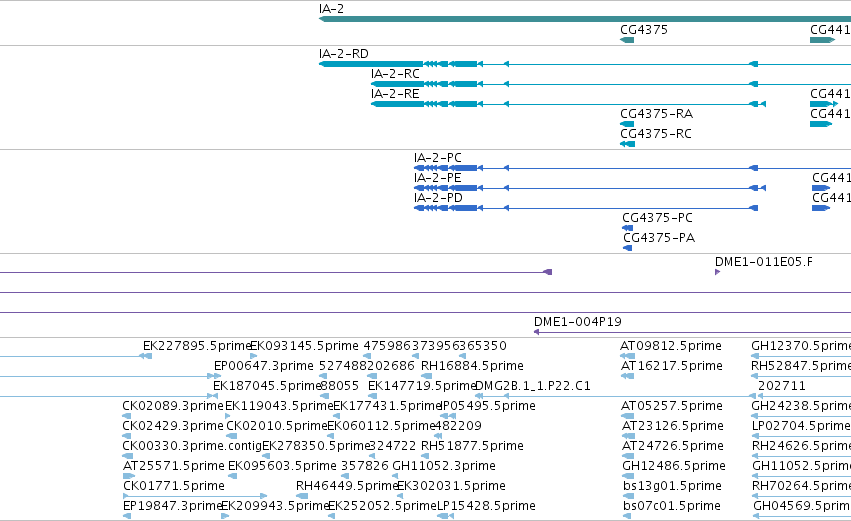Viewport: 851px width, 521px height.
Task: Open the CG4375-RA transcript label
Action: (657, 114)
